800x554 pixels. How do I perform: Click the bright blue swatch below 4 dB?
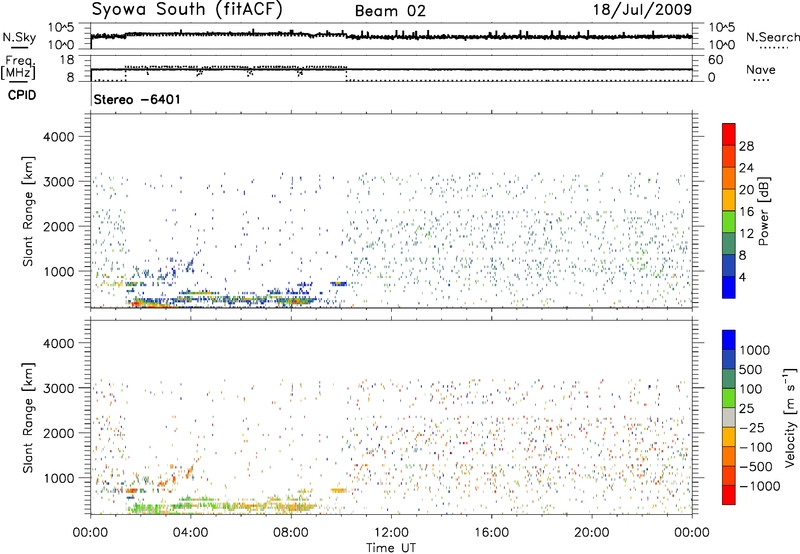pos(729,287)
